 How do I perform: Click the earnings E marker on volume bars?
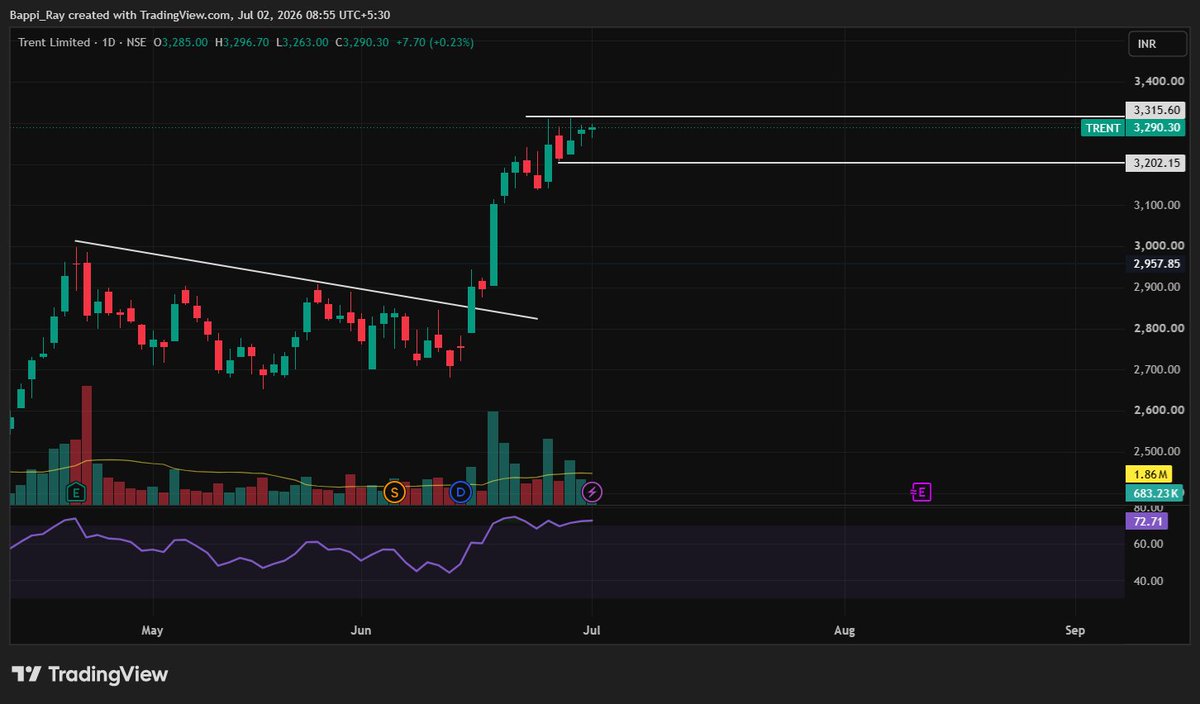point(75,491)
